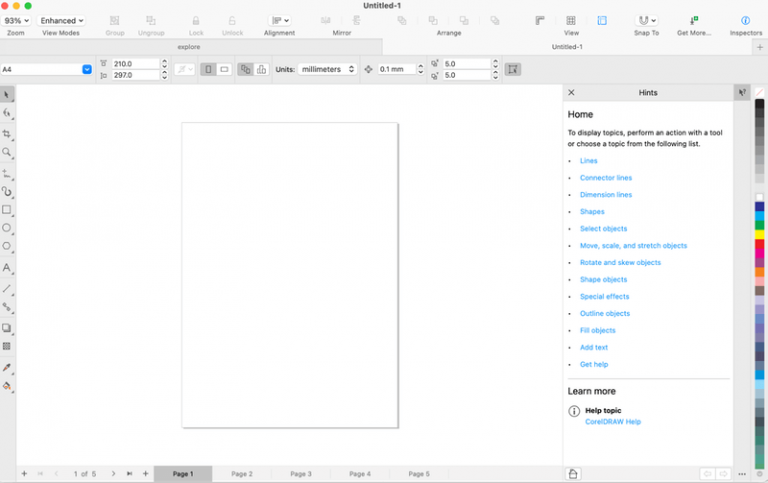Open the Inspectors panel icon
The height and width of the screenshot is (483, 768).
coord(745,20)
